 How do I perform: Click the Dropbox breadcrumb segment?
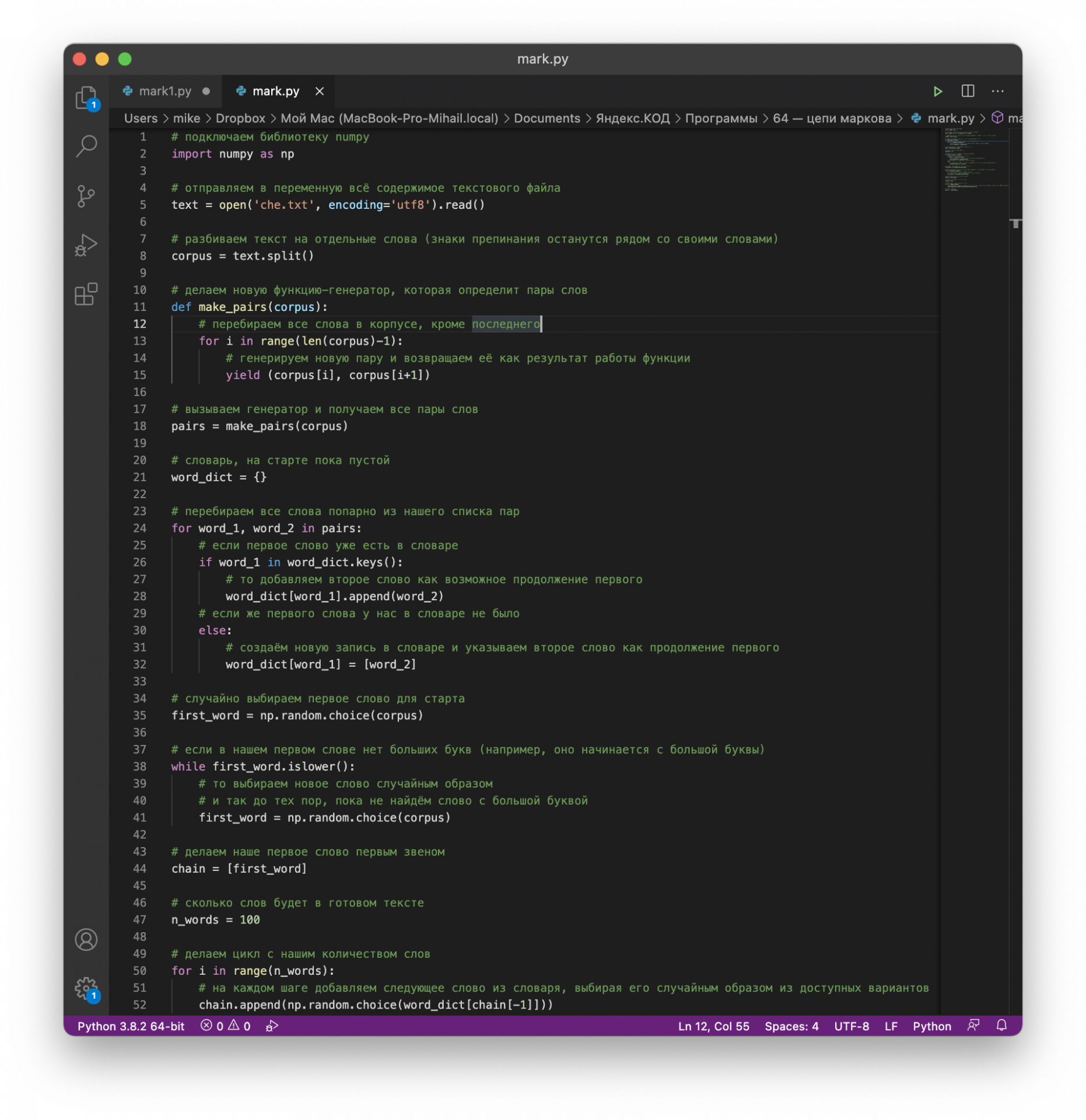240,118
